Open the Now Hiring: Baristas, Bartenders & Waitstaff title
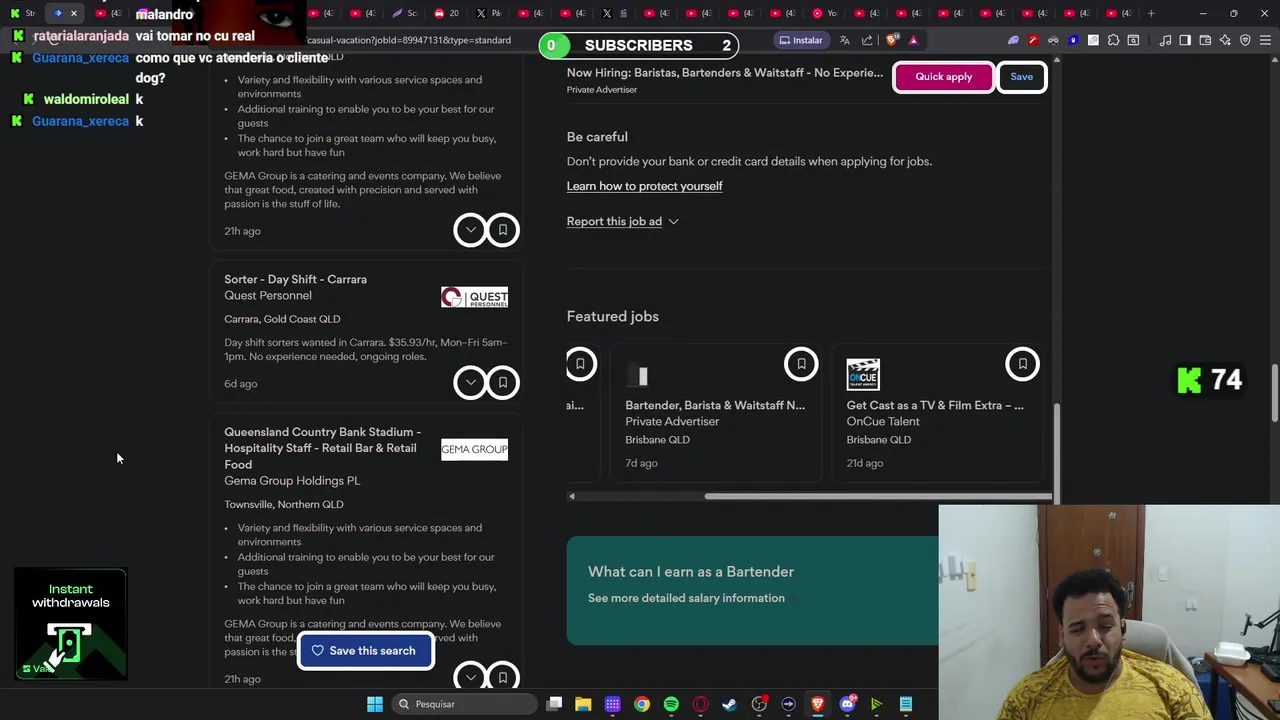The image size is (1280, 720). 725,73
